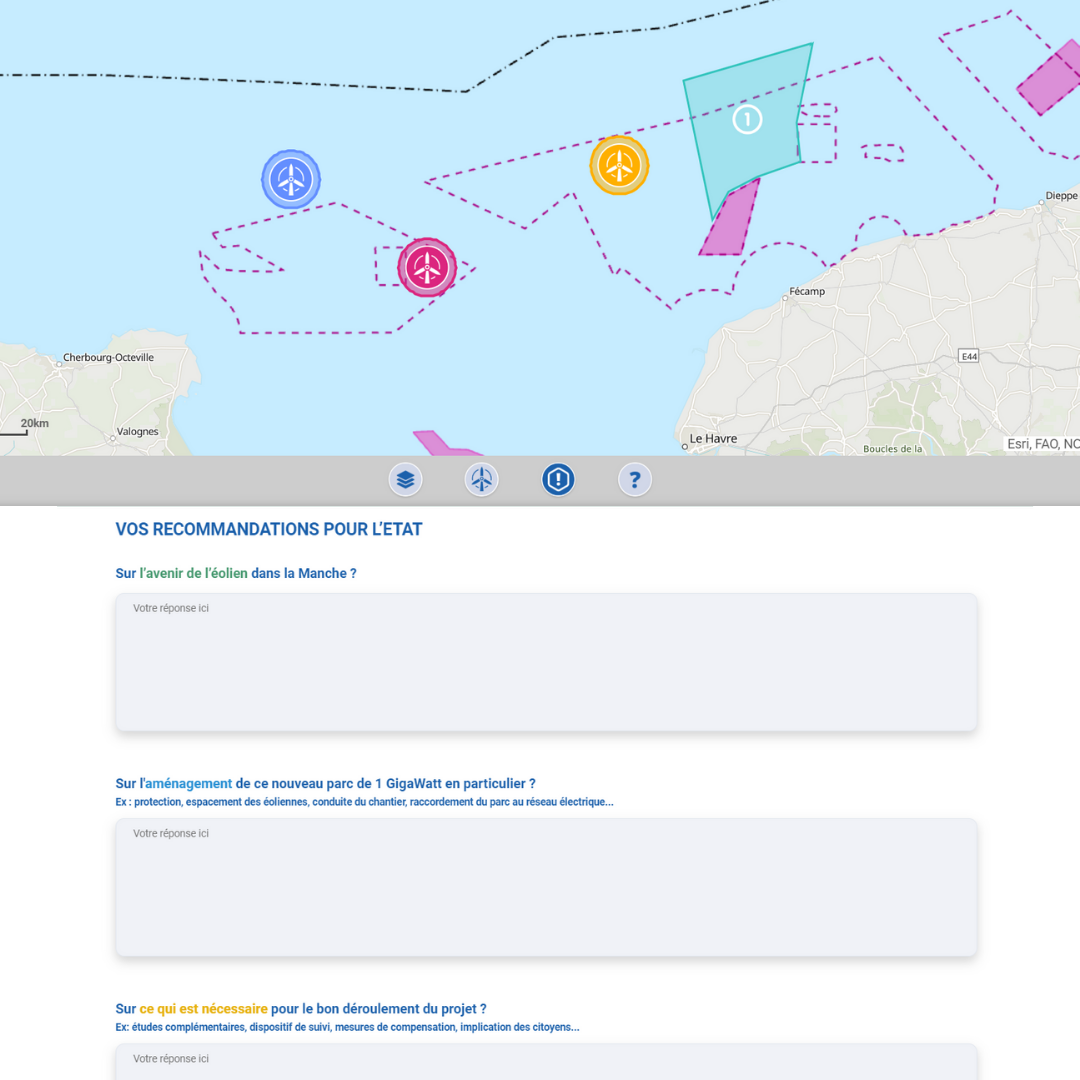Click the 1 GigaWatt park aménagement answer box
1080x1080 pixels.
546,887
